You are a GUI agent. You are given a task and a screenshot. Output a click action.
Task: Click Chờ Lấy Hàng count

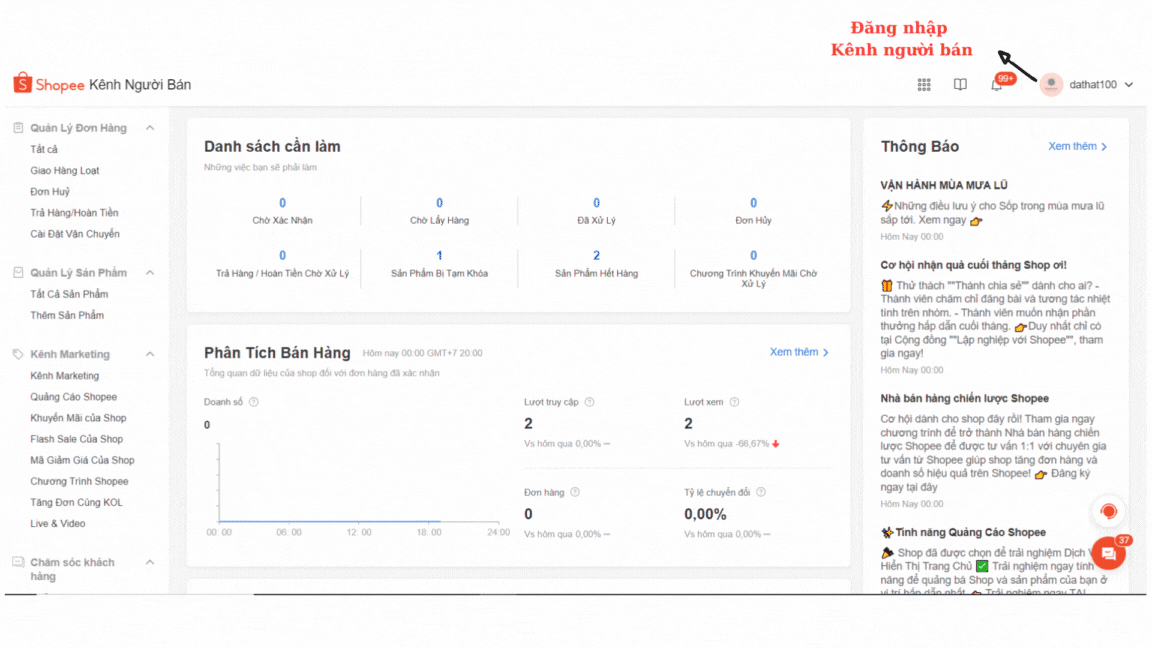coord(439,203)
